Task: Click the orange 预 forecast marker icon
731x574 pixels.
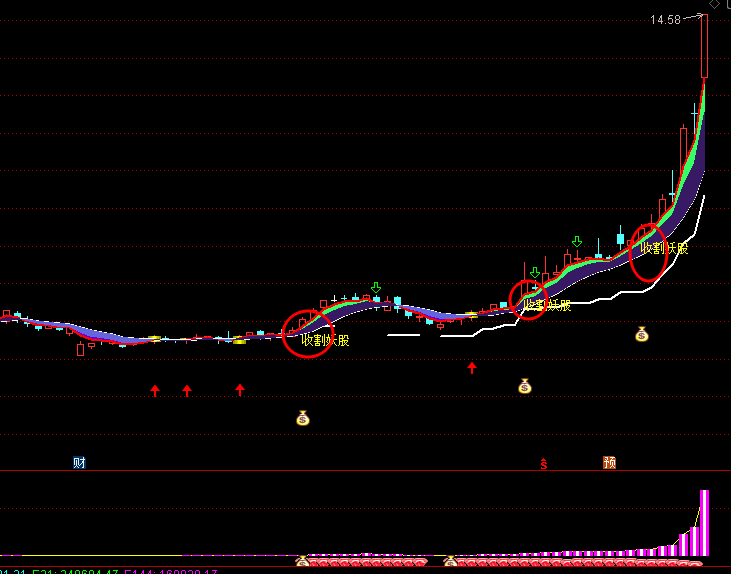Action: click(x=609, y=463)
